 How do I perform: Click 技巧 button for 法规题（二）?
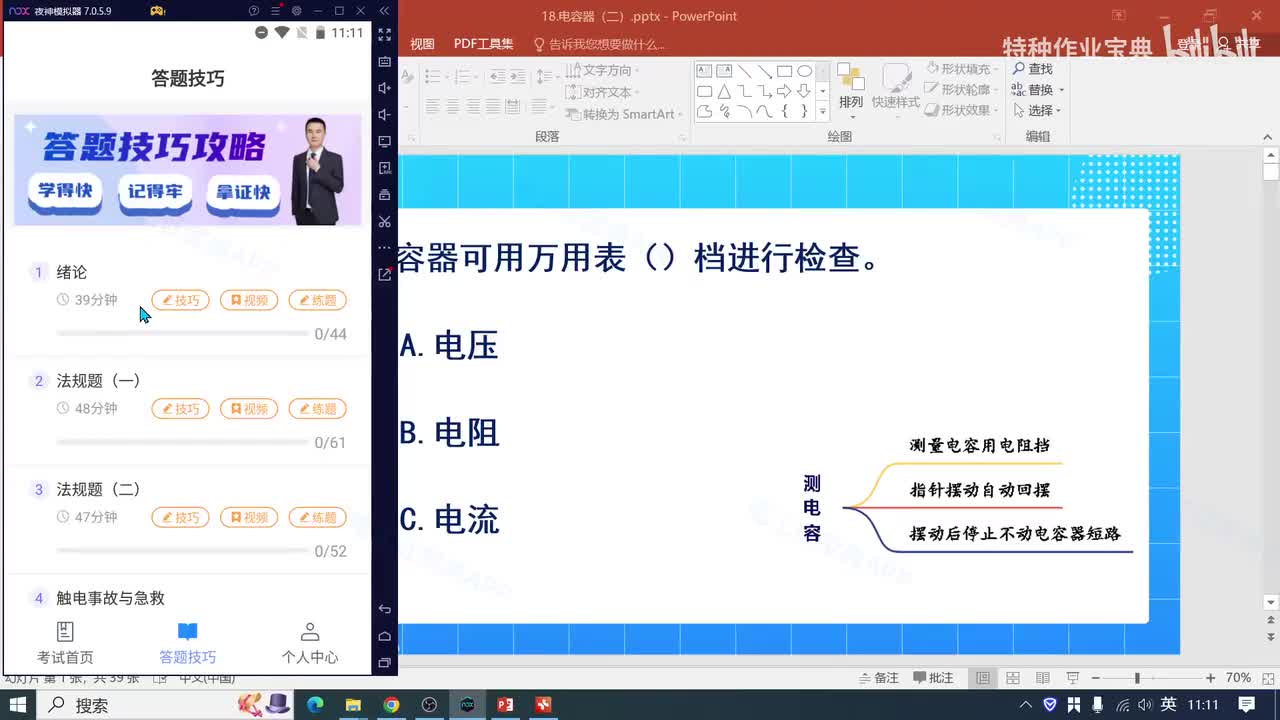pos(180,517)
